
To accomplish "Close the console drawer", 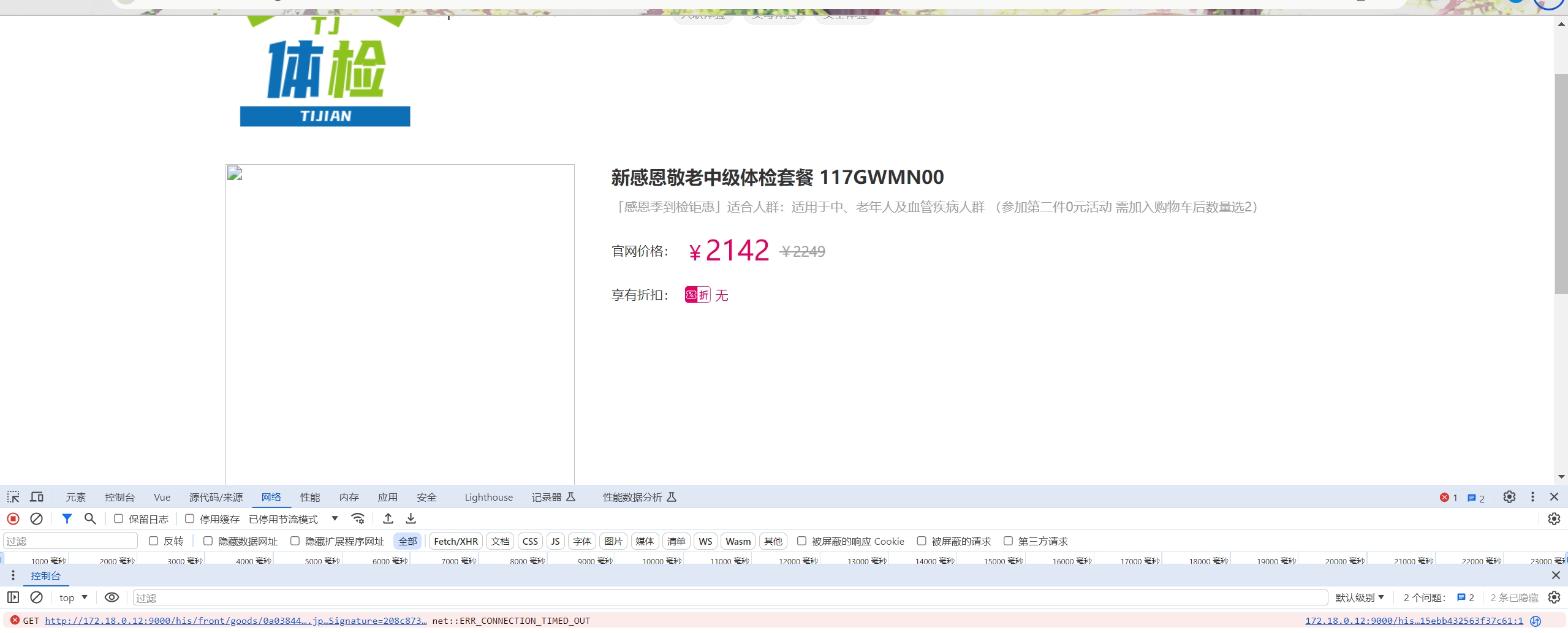I will pos(1556,575).
